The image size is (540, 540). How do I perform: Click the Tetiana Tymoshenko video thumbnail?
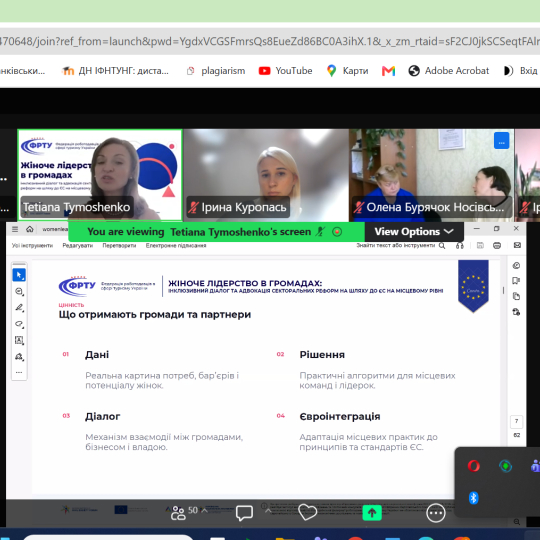coord(100,175)
